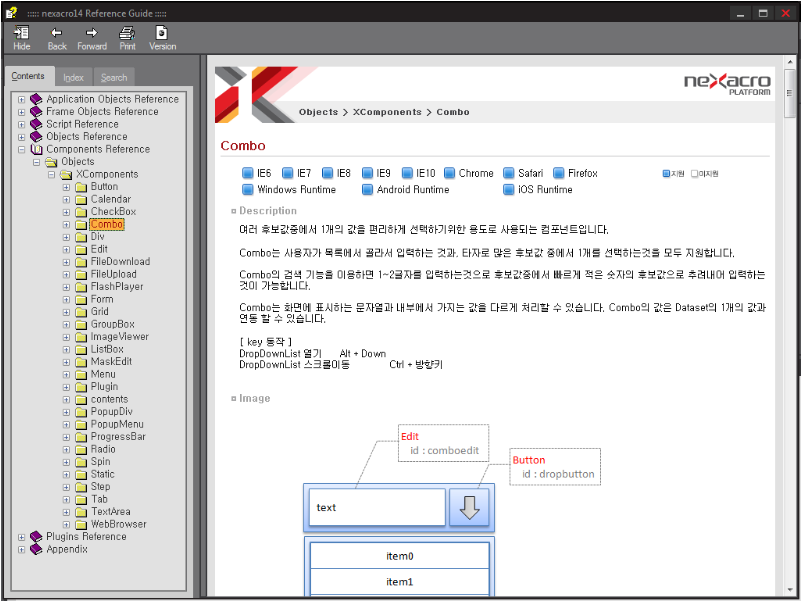Click the Combo breadcrumb entry
This screenshot has width=802, height=602.
[453, 112]
